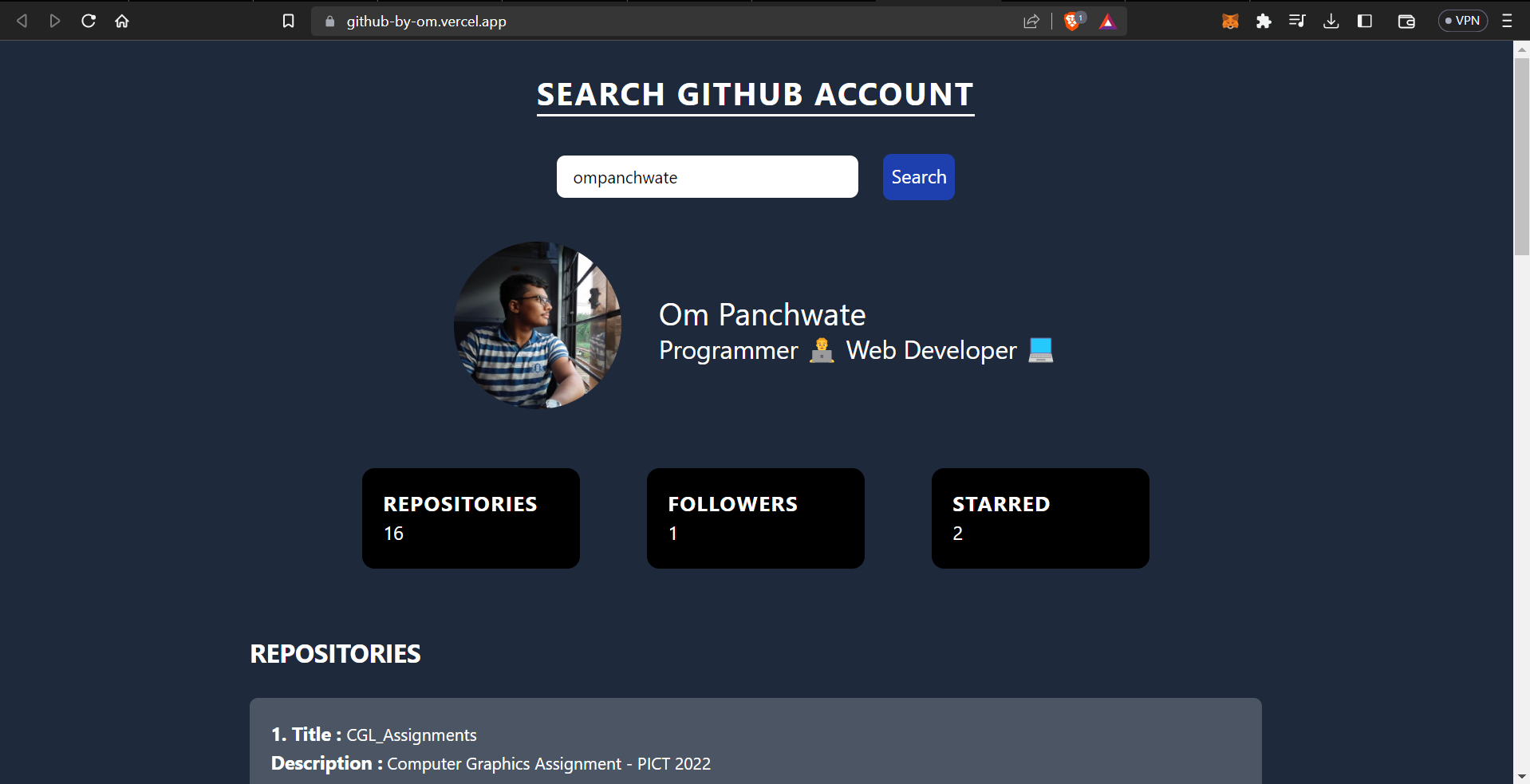Viewport: 1530px width, 784px height.
Task: Click the SEARCH GITHUB ACCOUNT heading
Action: 755,95
